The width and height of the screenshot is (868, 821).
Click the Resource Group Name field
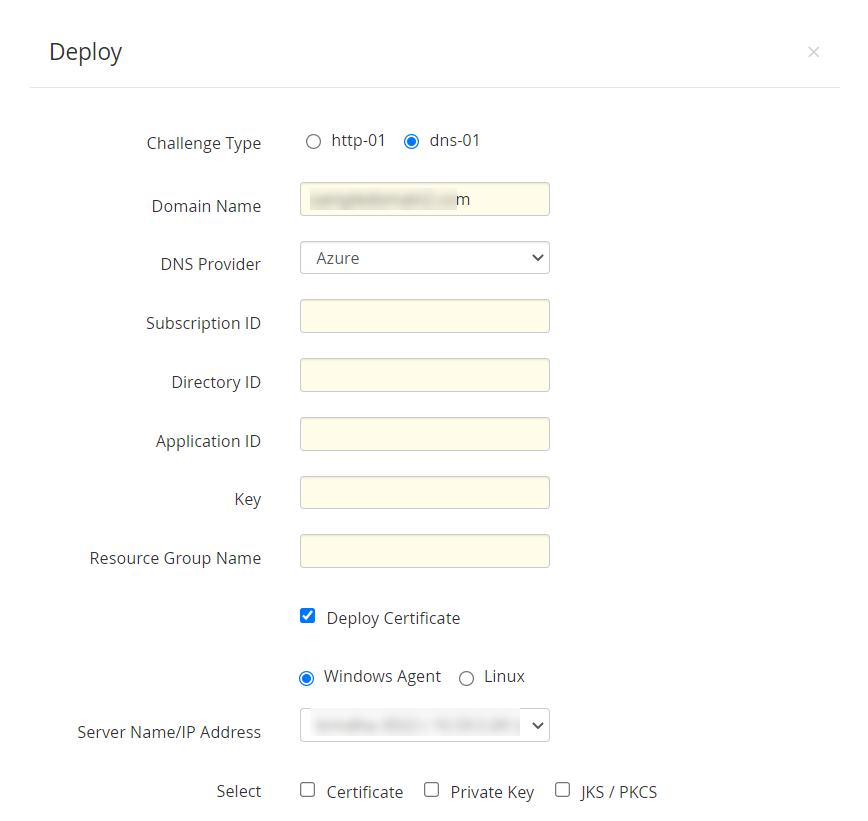424,550
